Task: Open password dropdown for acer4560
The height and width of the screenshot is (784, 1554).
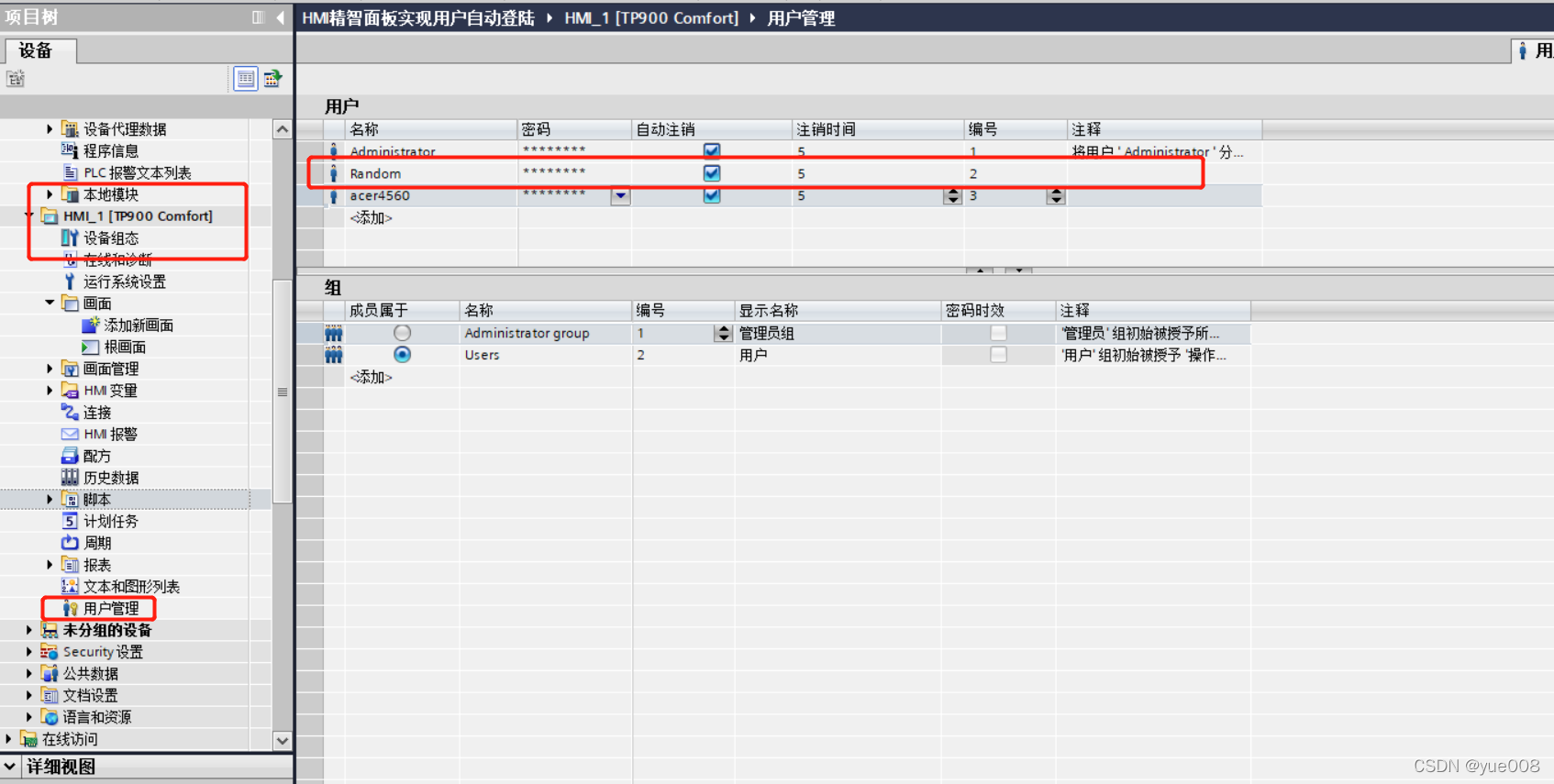Action: pyautogui.click(x=621, y=195)
